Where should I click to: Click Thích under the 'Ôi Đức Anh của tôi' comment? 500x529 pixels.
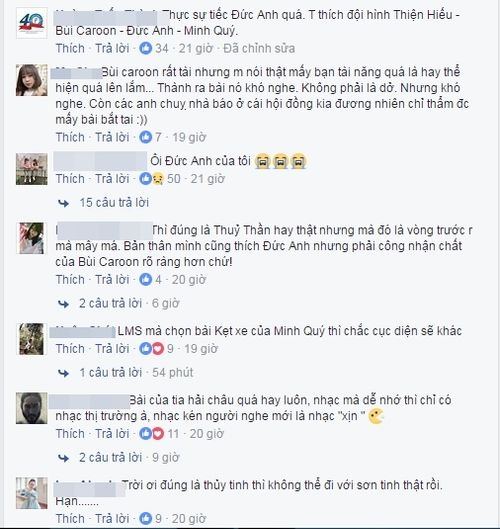click(70, 178)
